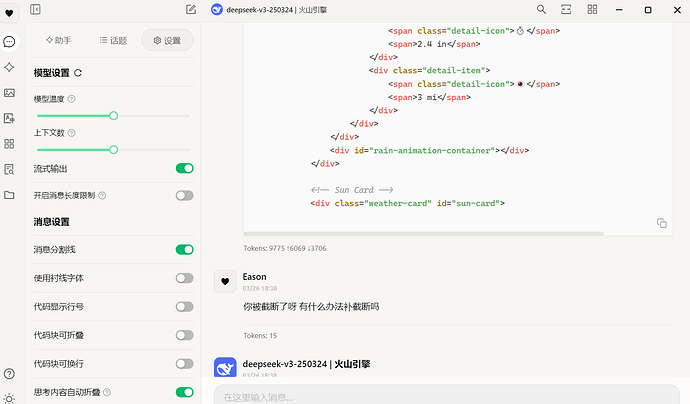
Task: Enable 开启消息长度限制 switch
Action: coord(184,195)
